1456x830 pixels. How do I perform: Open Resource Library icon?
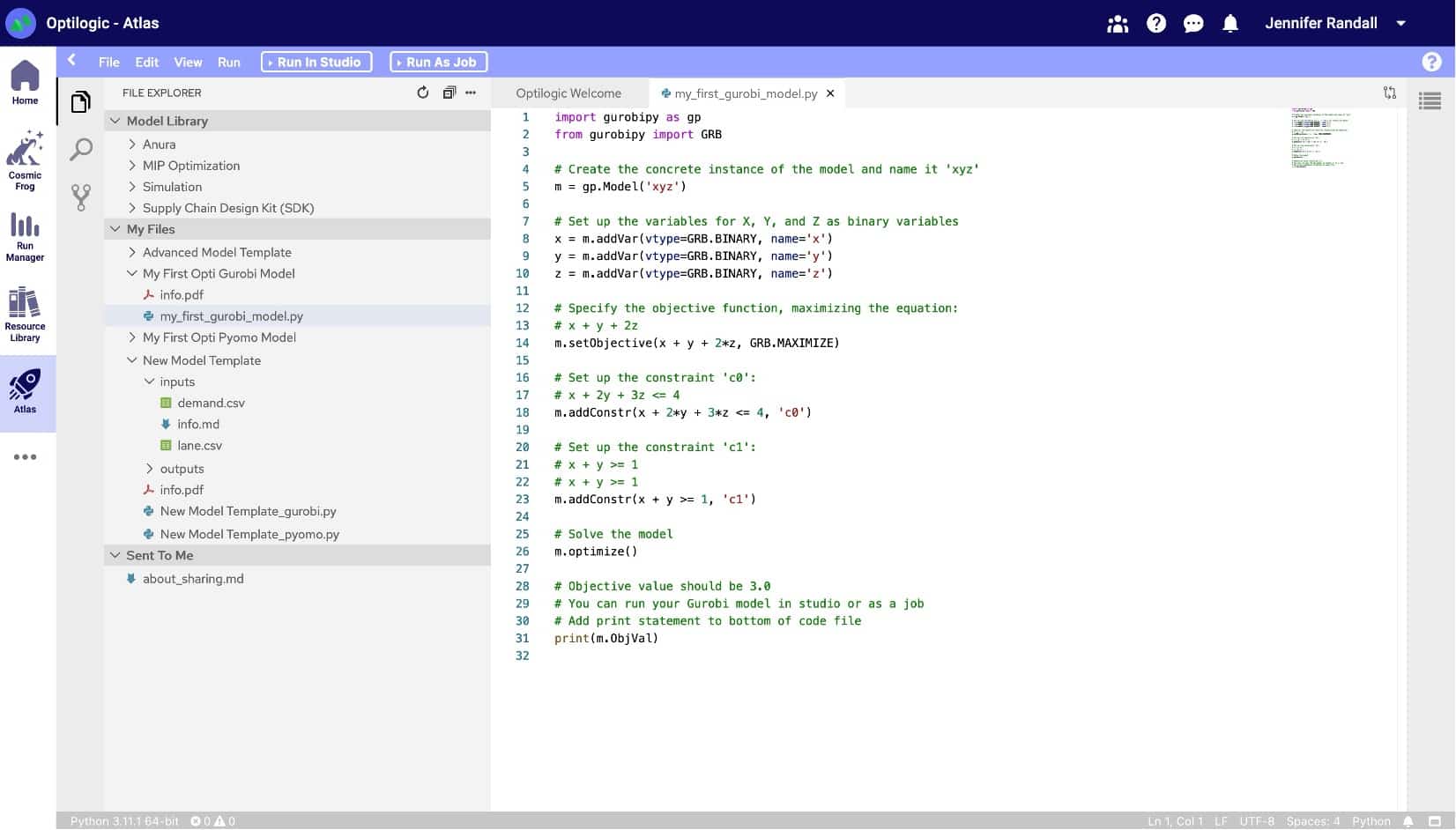25,315
